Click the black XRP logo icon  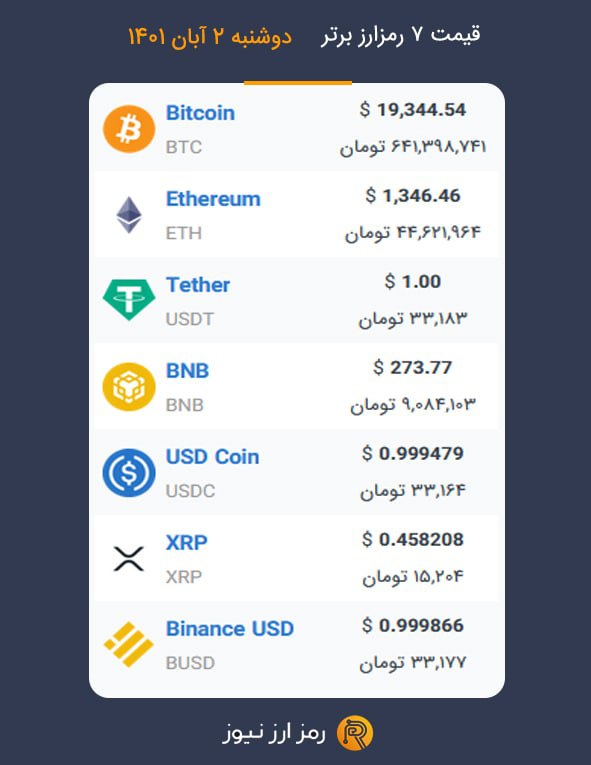coord(129,559)
